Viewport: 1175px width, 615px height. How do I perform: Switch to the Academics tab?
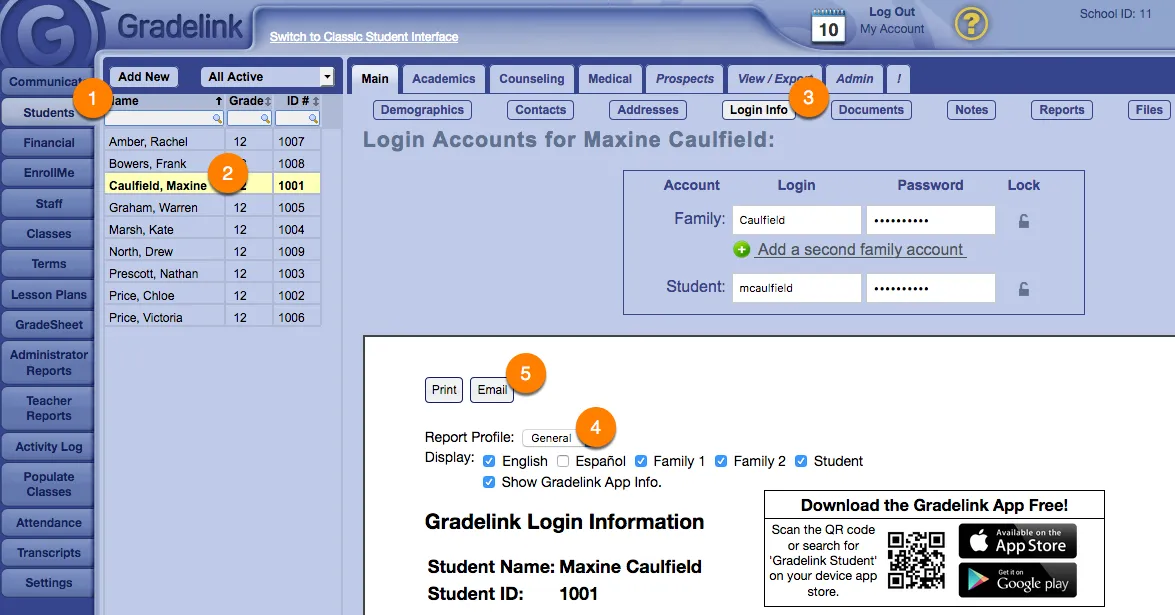tap(443, 79)
